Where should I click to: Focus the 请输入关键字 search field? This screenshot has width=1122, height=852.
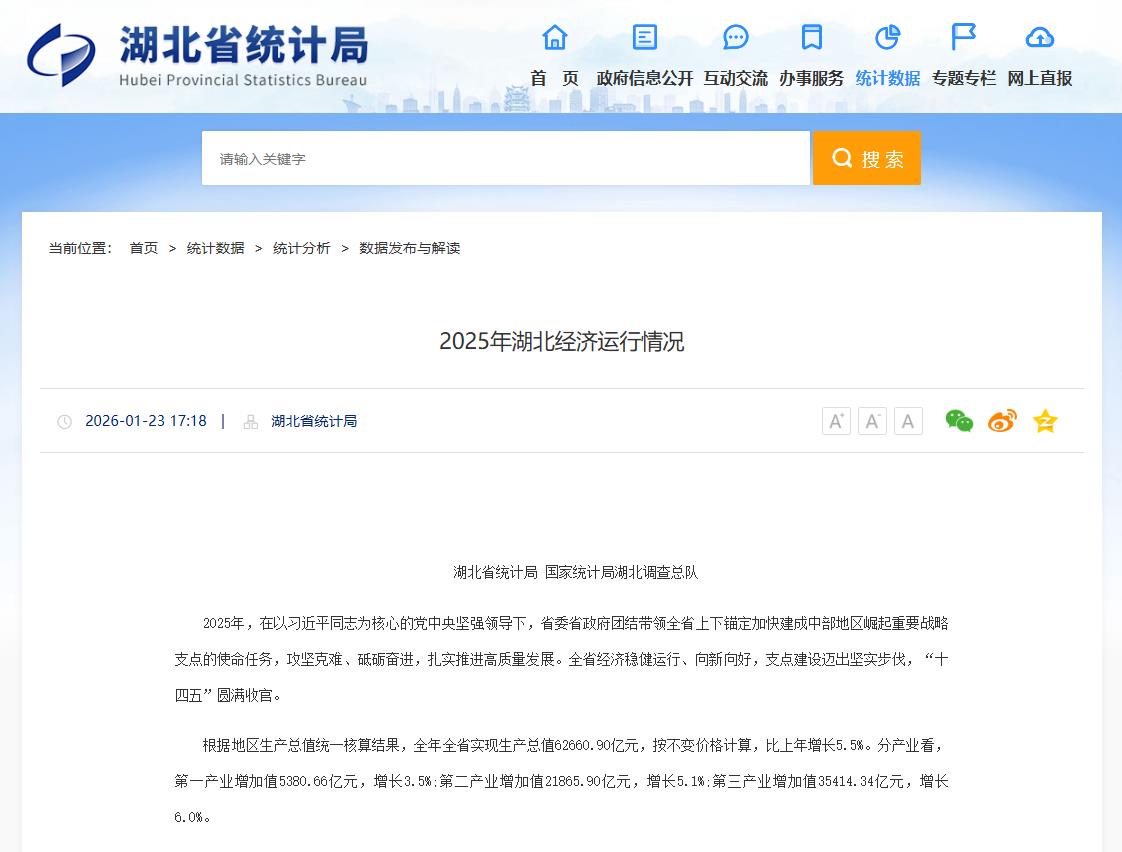tap(505, 159)
